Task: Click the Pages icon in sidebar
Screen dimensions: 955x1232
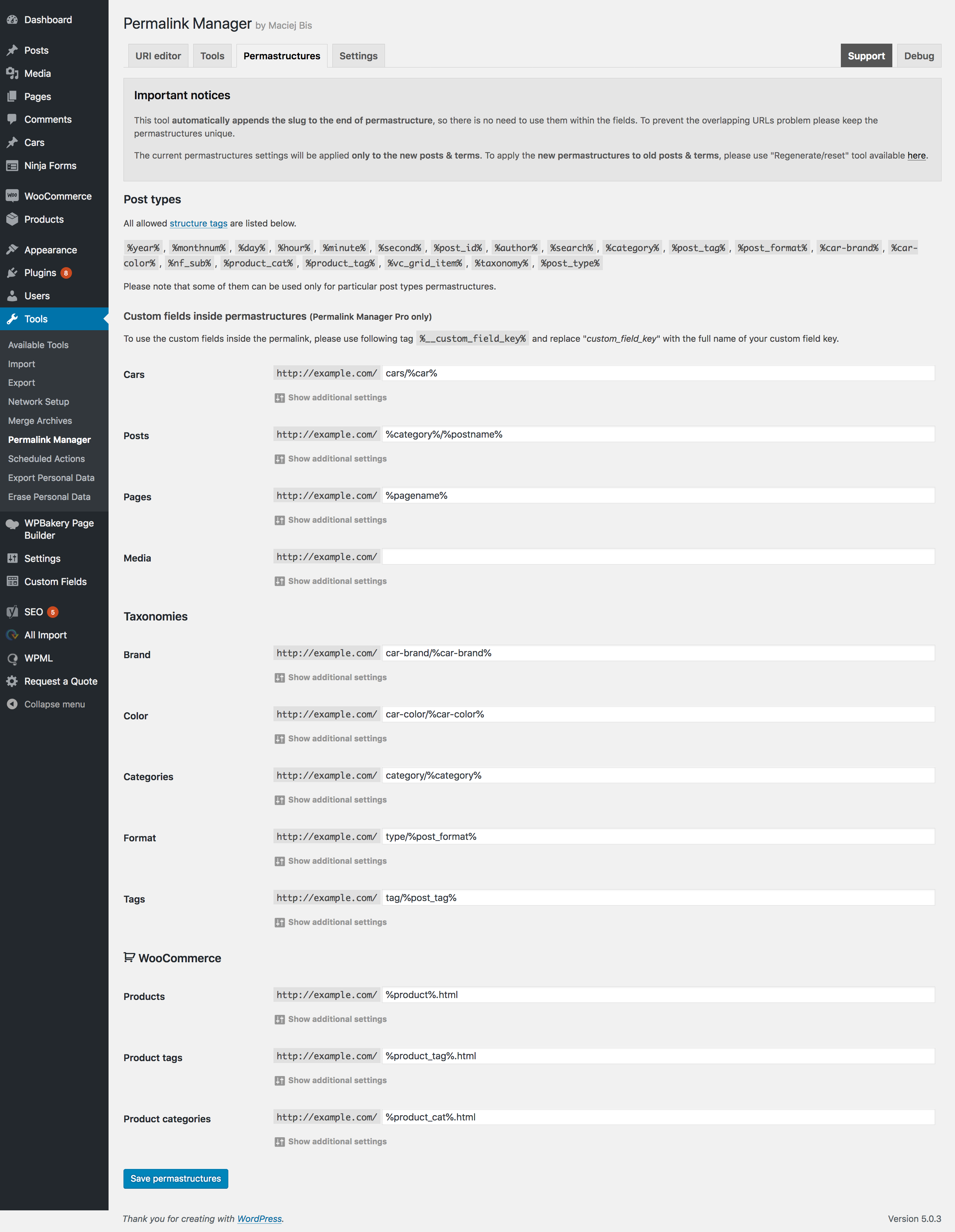Action: (x=12, y=97)
